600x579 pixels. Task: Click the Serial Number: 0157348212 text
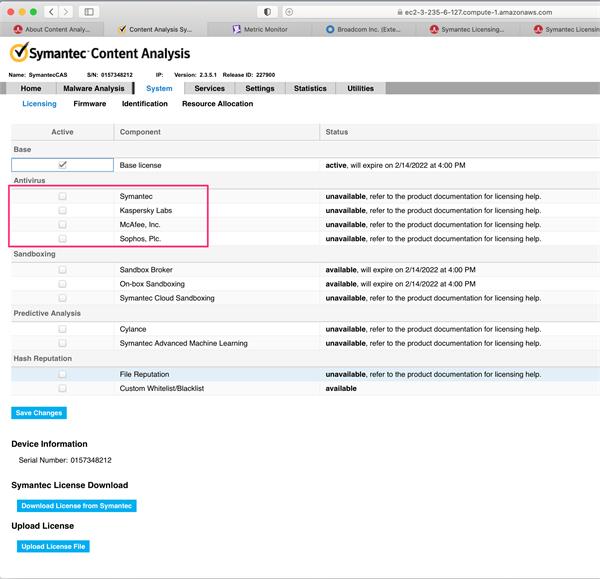point(65,460)
